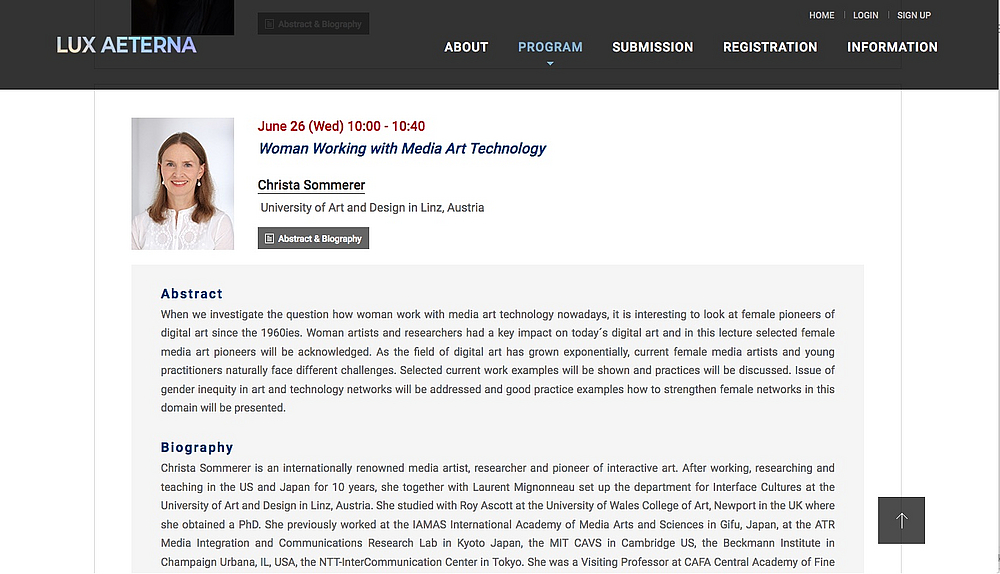The height and width of the screenshot is (574, 1000).
Task: Expand the PROGRAM menu caret
Action: click(x=550, y=63)
